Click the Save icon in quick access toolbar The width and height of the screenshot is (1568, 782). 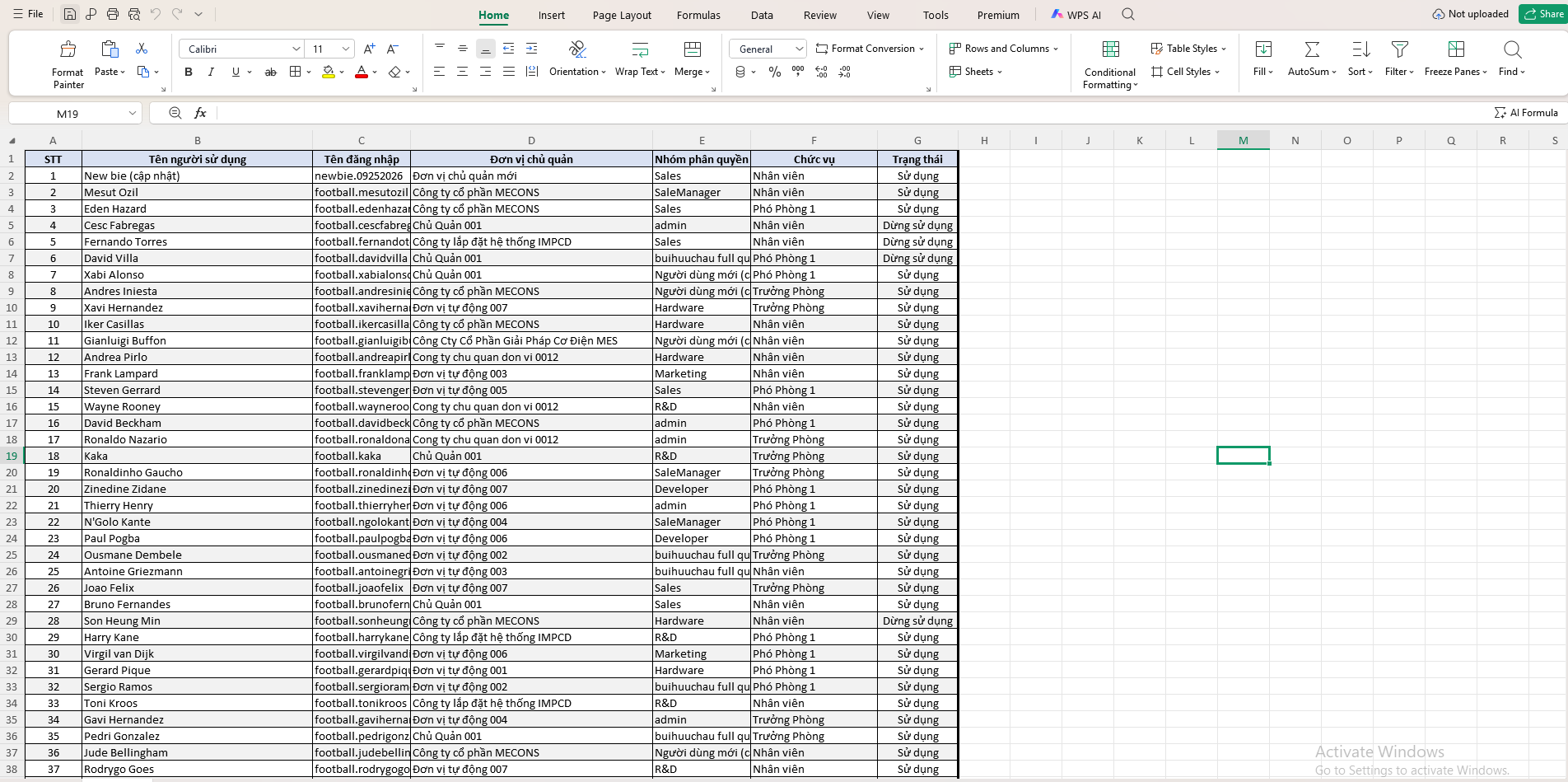tap(70, 14)
